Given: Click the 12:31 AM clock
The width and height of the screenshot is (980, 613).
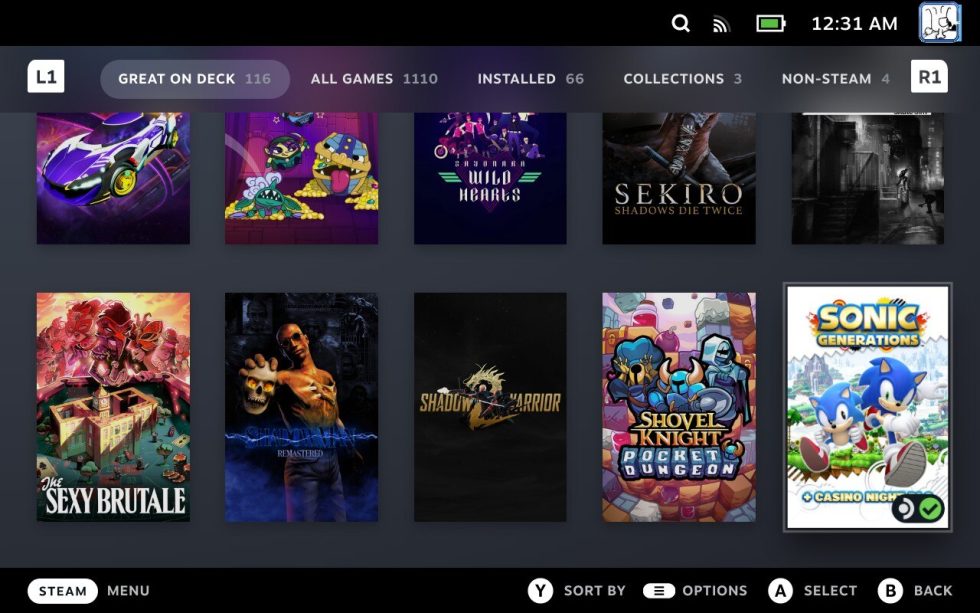Looking at the screenshot, I should coord(854,24).
